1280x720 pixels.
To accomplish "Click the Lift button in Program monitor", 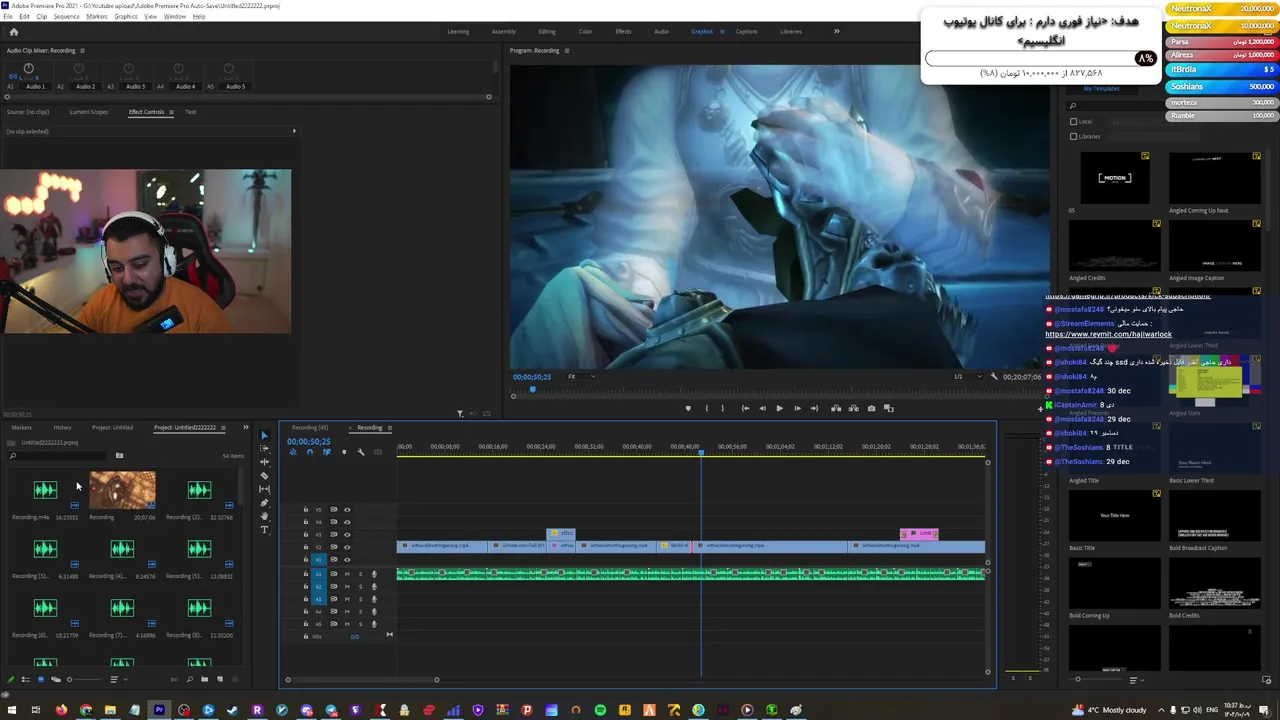I will (836, 408).
